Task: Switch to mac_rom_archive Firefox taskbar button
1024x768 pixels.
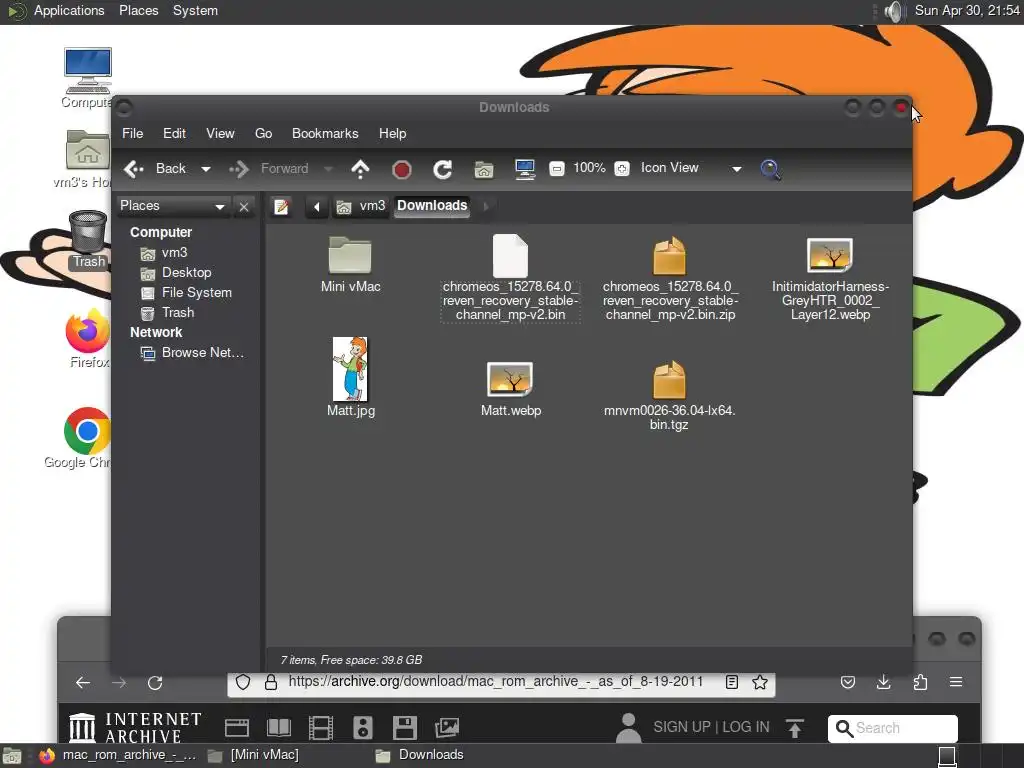Action: coord(118,755)
